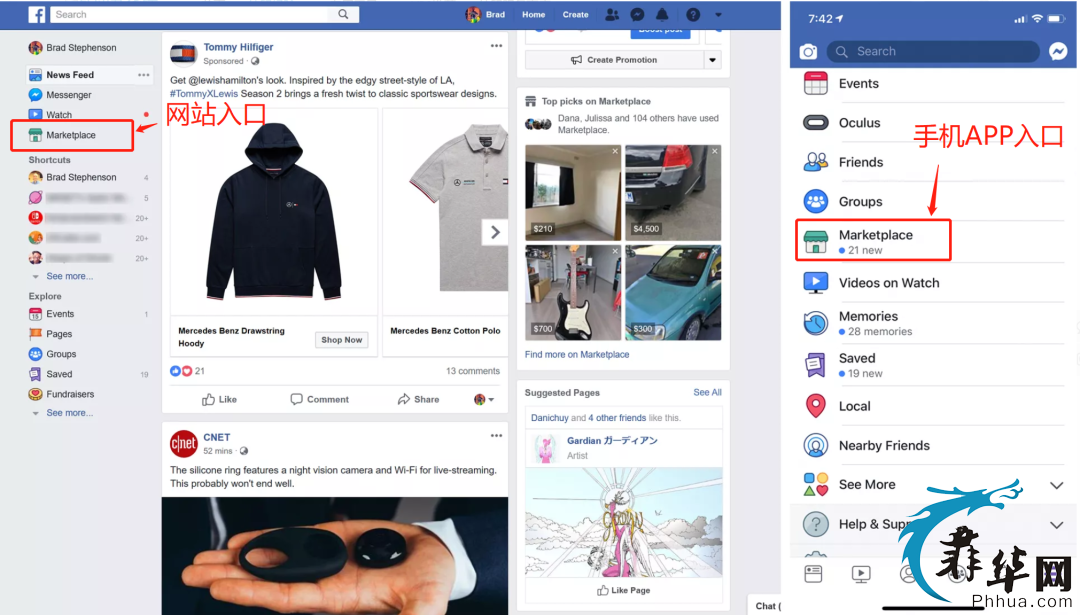Click the Mercedes Benz hoody image
The image size is (1080, 615).
point(273,211)
